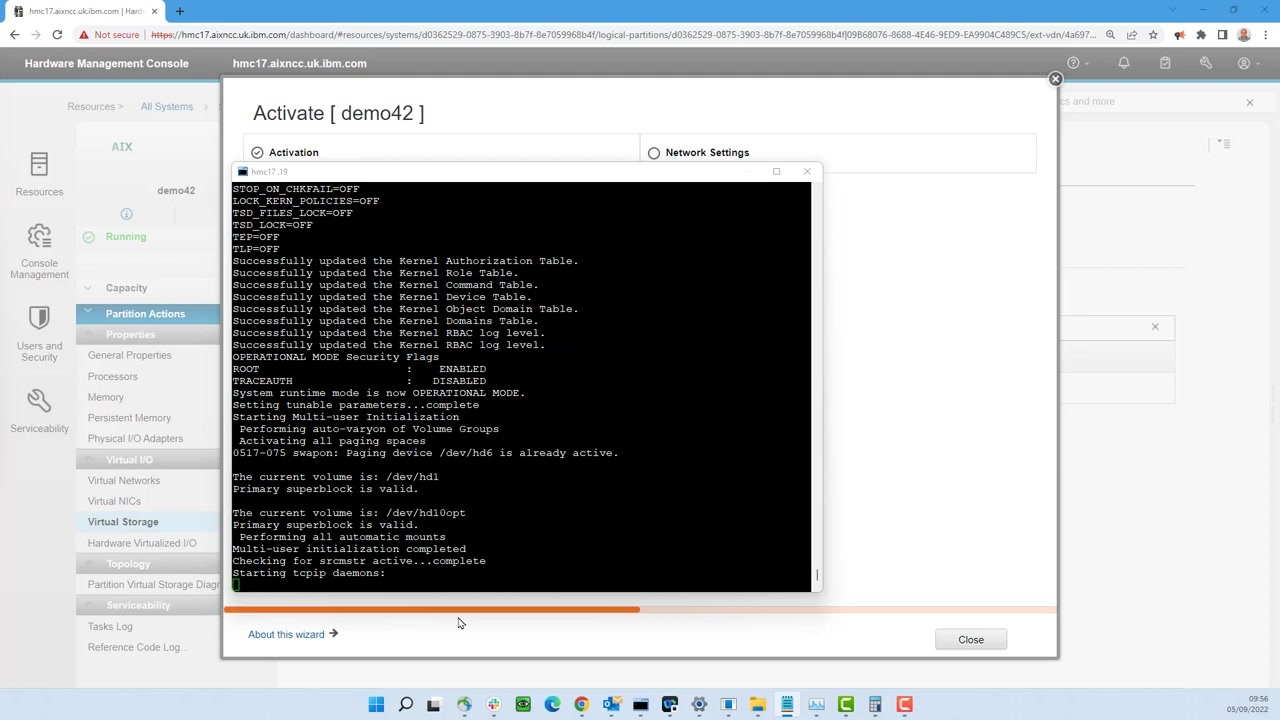Click the info icon under demo42

[126, 214]
